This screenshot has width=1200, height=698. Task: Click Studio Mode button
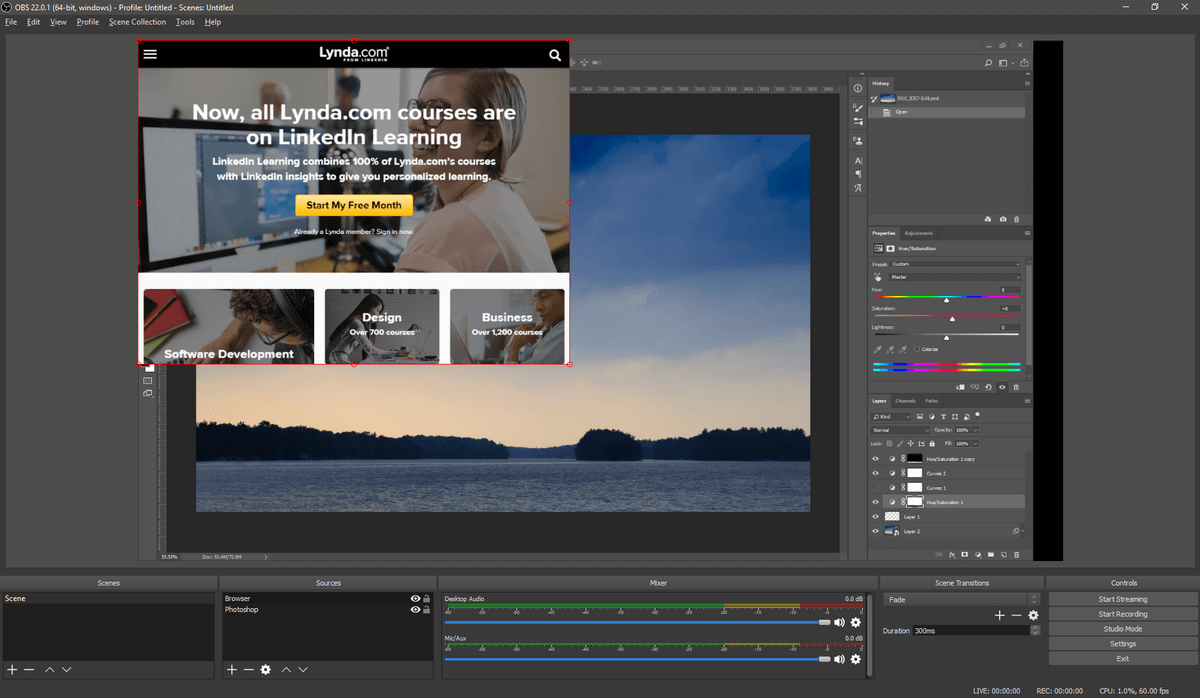[x=1123, y=629]
